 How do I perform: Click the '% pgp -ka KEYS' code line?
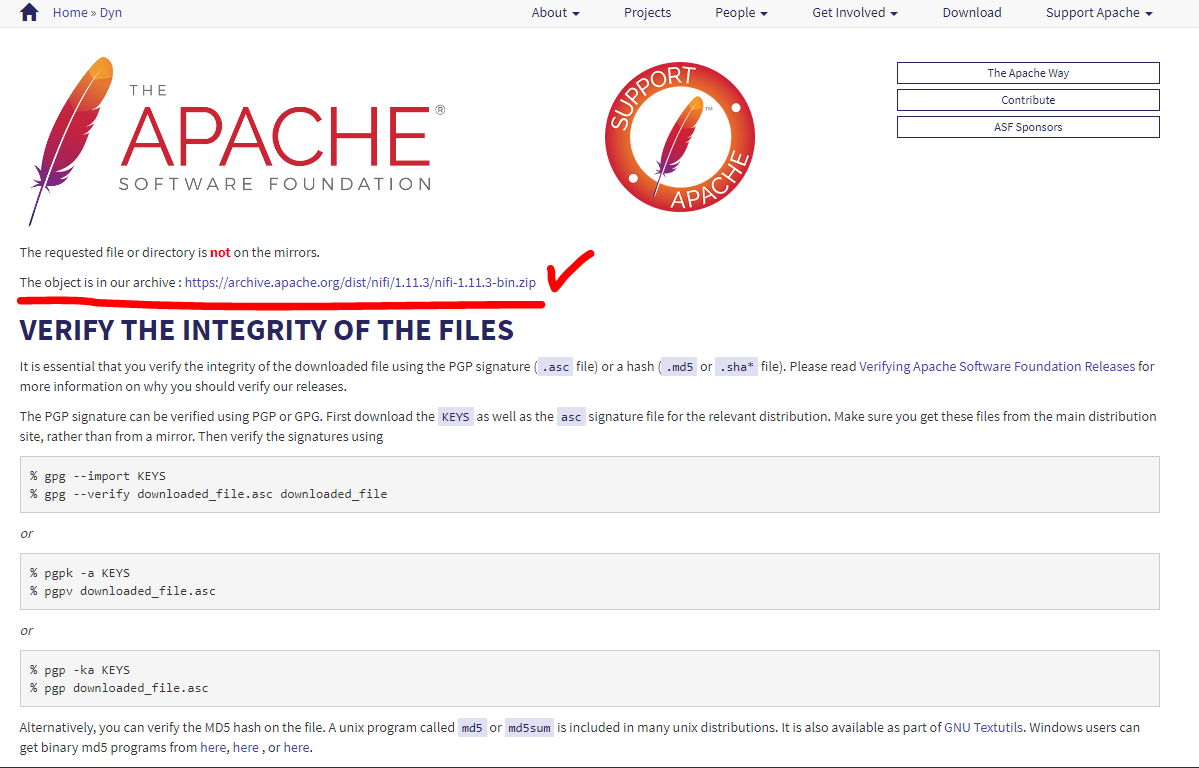[x=80, y=670]
